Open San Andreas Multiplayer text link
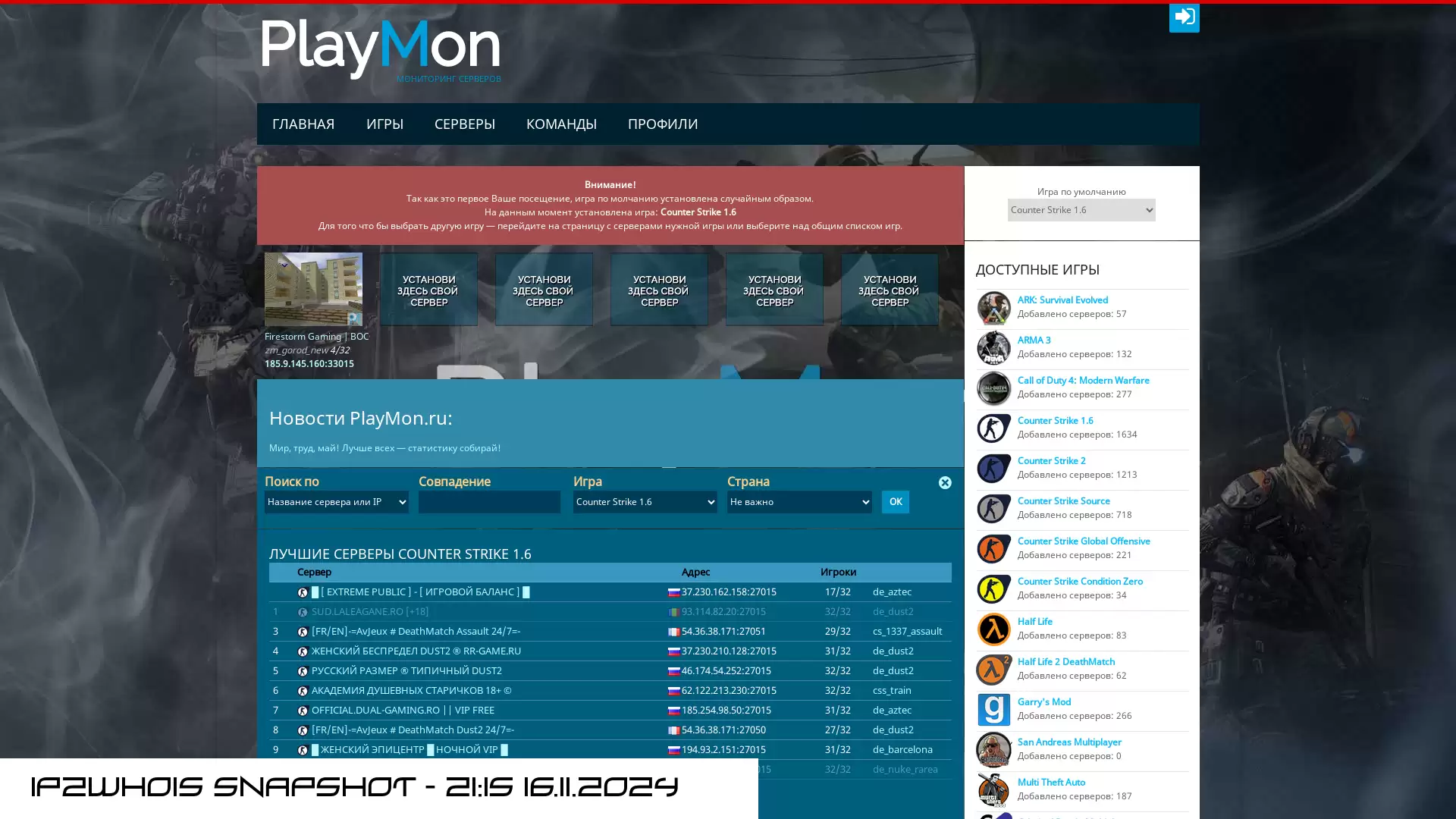This screenshot has width=1456, height=819. click(1069, 742)
